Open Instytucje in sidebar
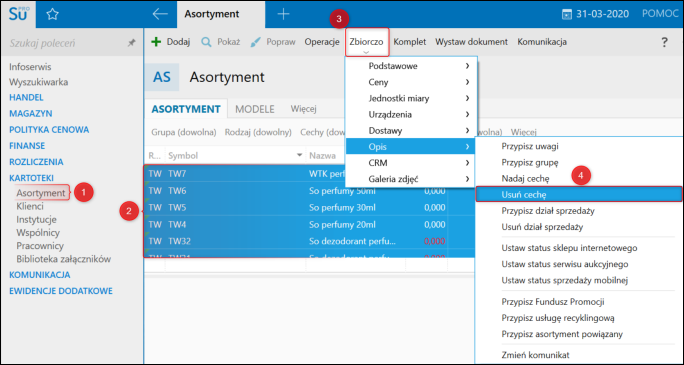Image resolution: width=684 pixels, height=365 pixels. pyautogui.click(x=36, y=219)
